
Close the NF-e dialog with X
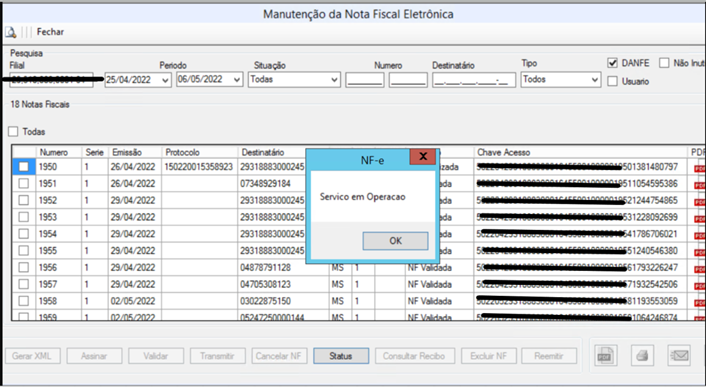click(x=423, y=157)
